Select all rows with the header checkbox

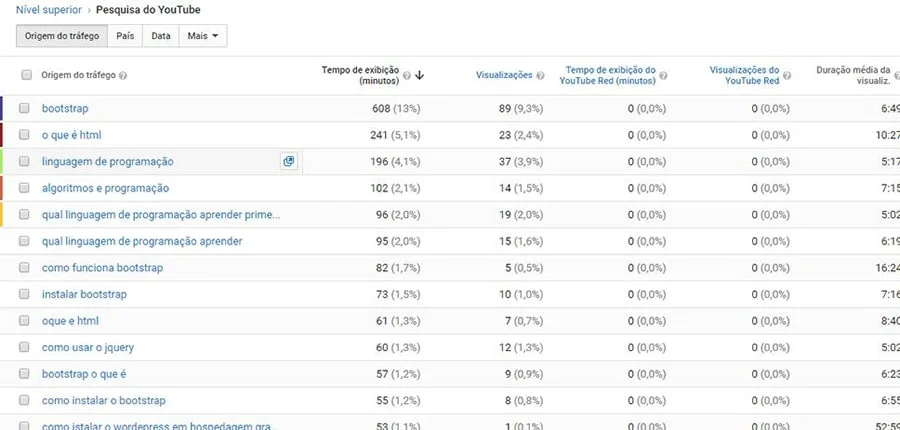tap(24, 75)
